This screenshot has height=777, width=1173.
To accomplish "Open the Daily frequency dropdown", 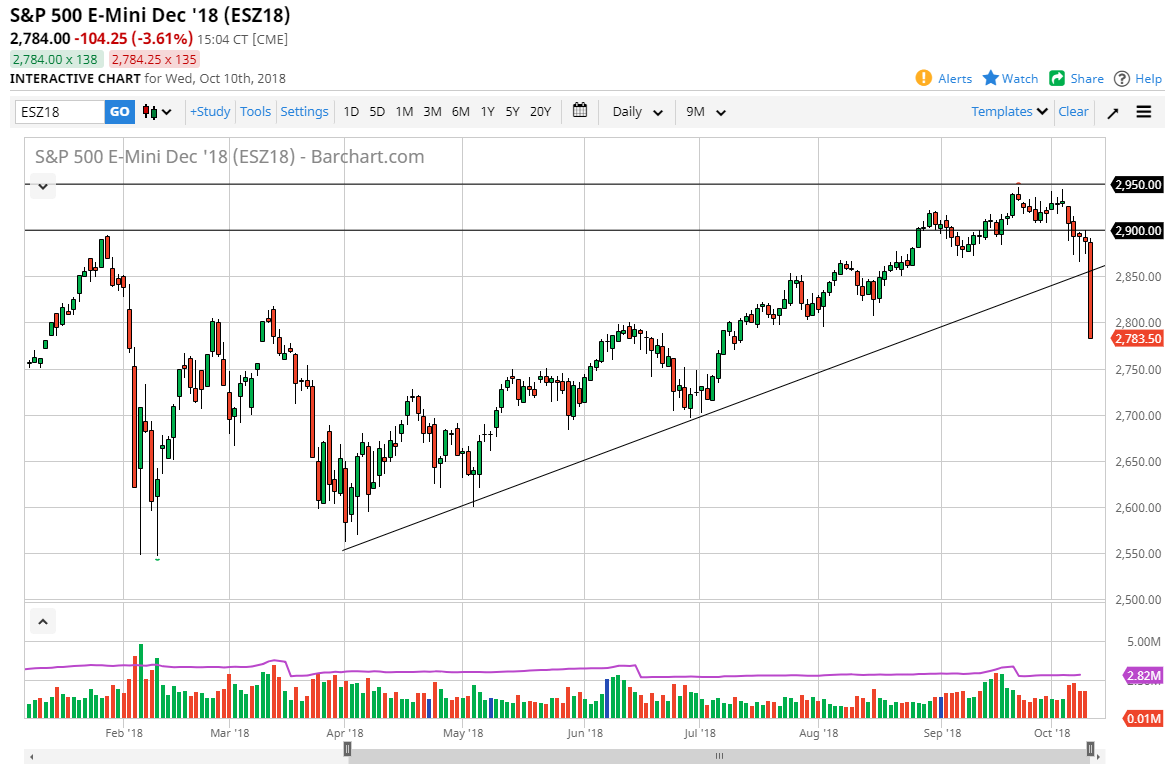I will point(637,112).
